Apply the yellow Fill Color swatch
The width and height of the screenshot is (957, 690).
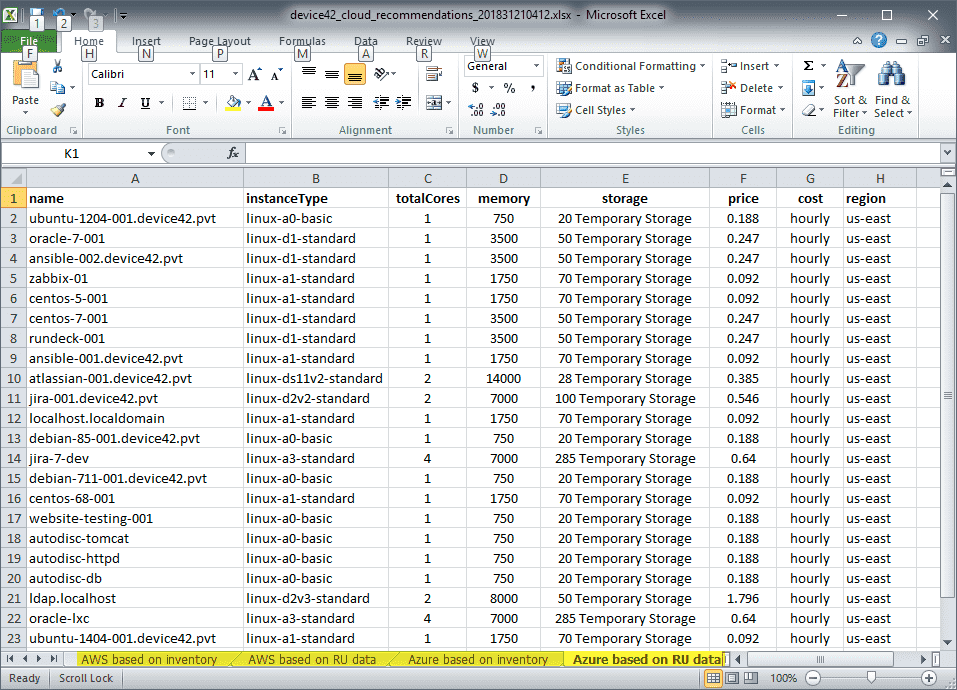point(233,102)
